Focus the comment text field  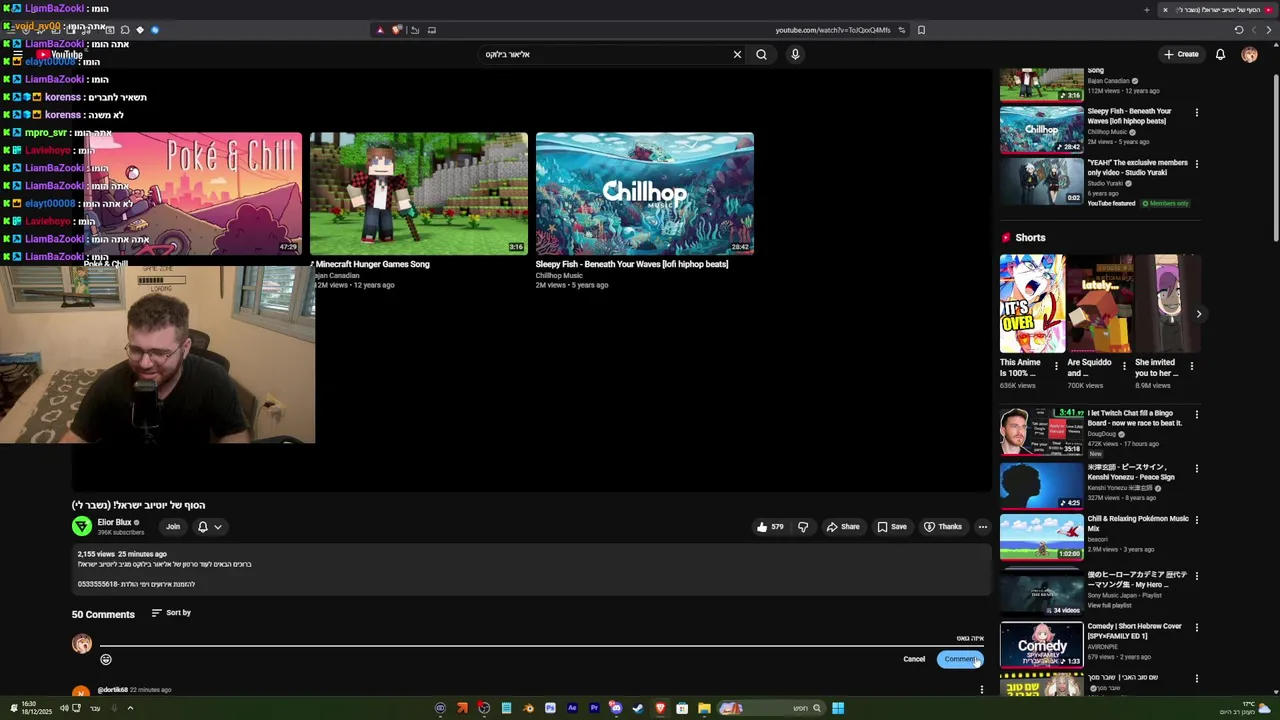click(x=541, y=638)
